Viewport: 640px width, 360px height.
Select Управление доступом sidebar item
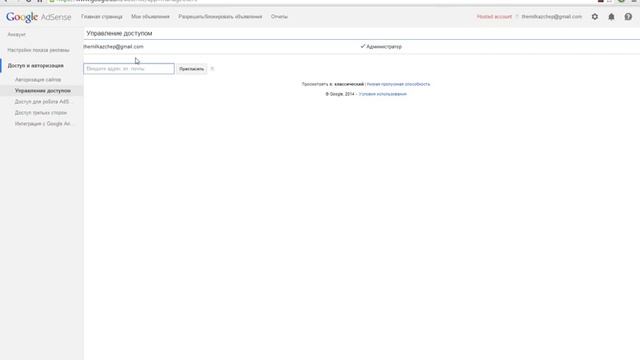pyautogui.click(x=42, y=91)
